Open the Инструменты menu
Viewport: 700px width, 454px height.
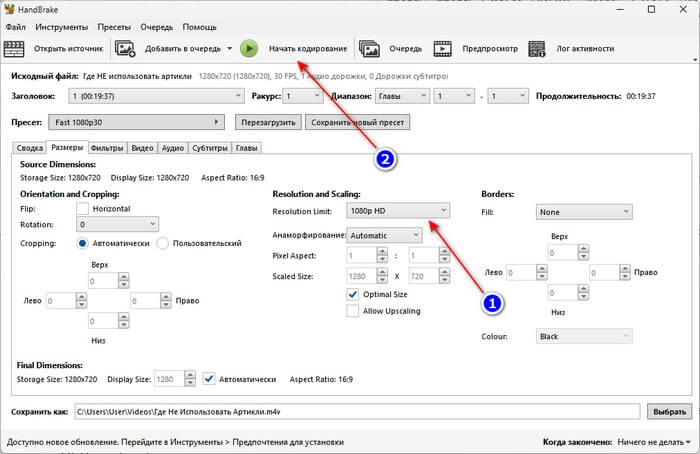pyautogui.click(x=62, y=27)
